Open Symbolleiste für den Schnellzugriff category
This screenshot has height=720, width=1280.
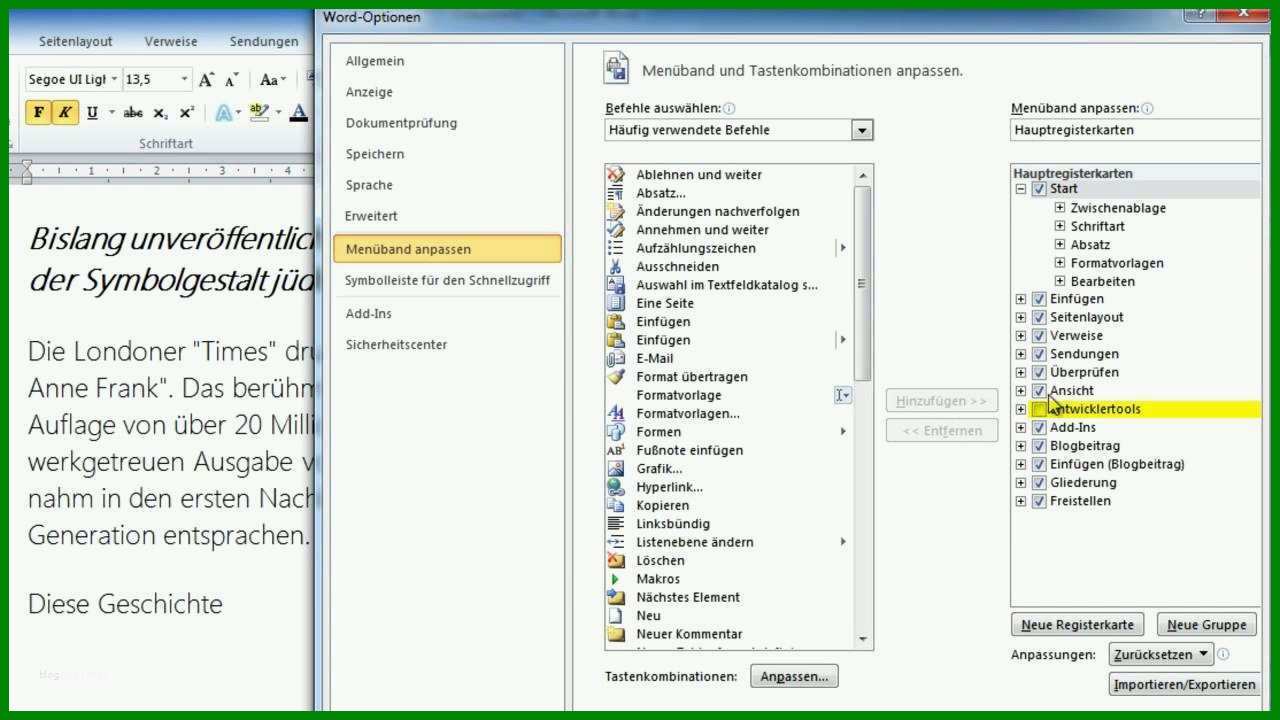coord(448,281)
